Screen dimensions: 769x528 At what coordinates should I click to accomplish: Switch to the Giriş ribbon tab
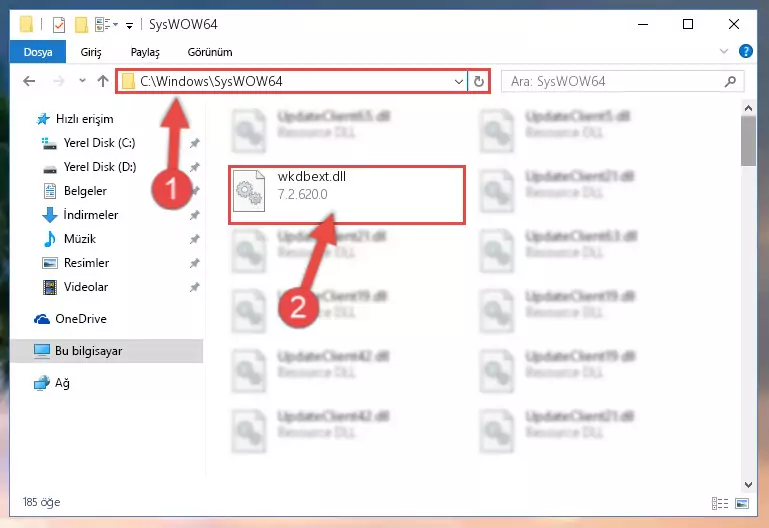(x=91, y=52)
